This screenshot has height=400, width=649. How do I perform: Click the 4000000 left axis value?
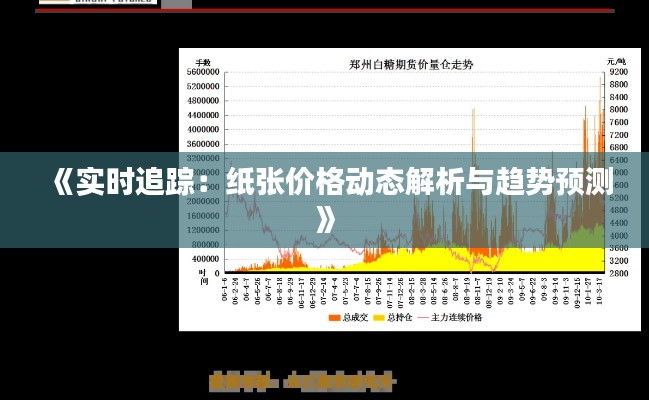pyautogui.click(x=203, y=129)
